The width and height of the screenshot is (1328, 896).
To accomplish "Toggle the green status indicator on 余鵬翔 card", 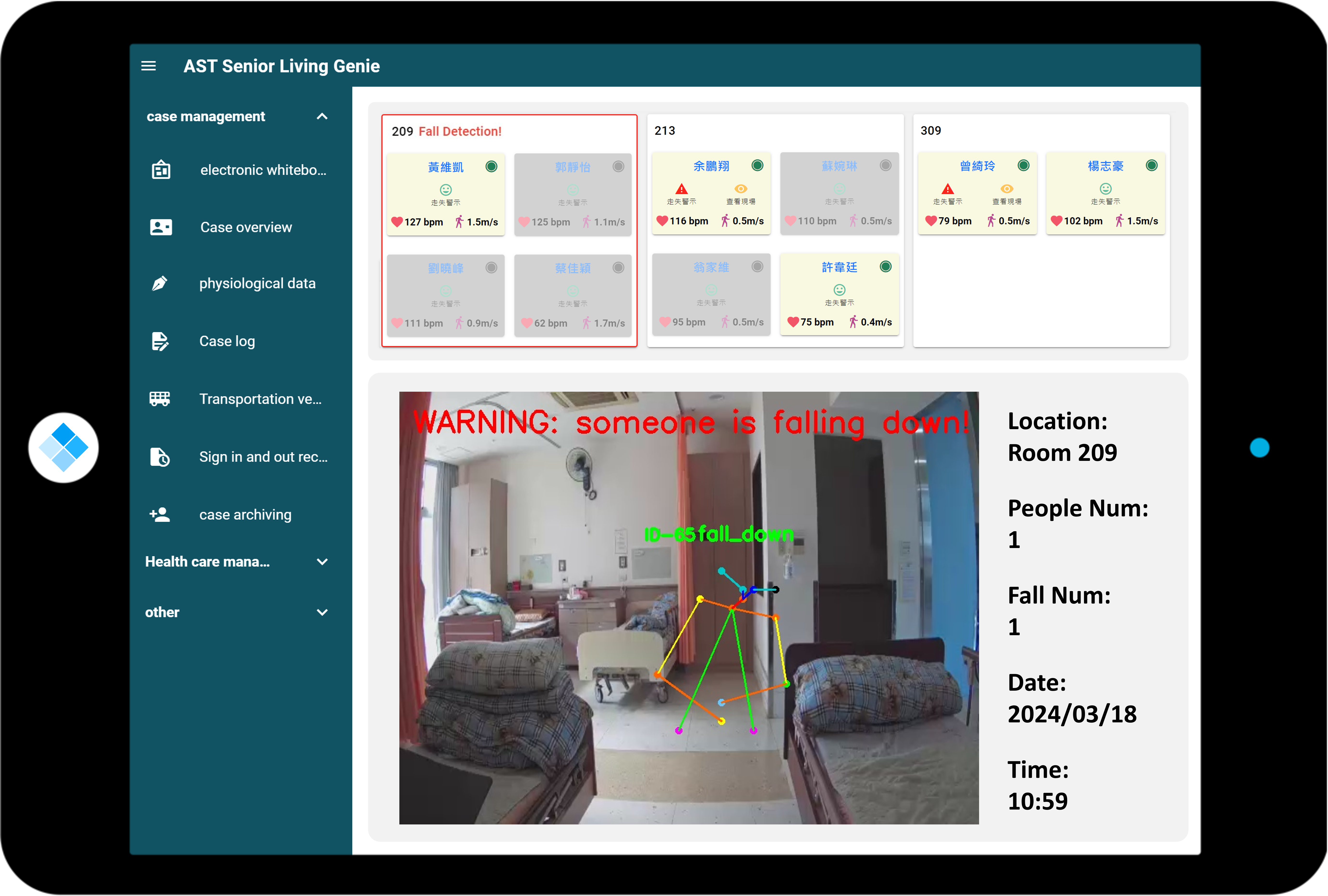I will [x=757, y=165].
